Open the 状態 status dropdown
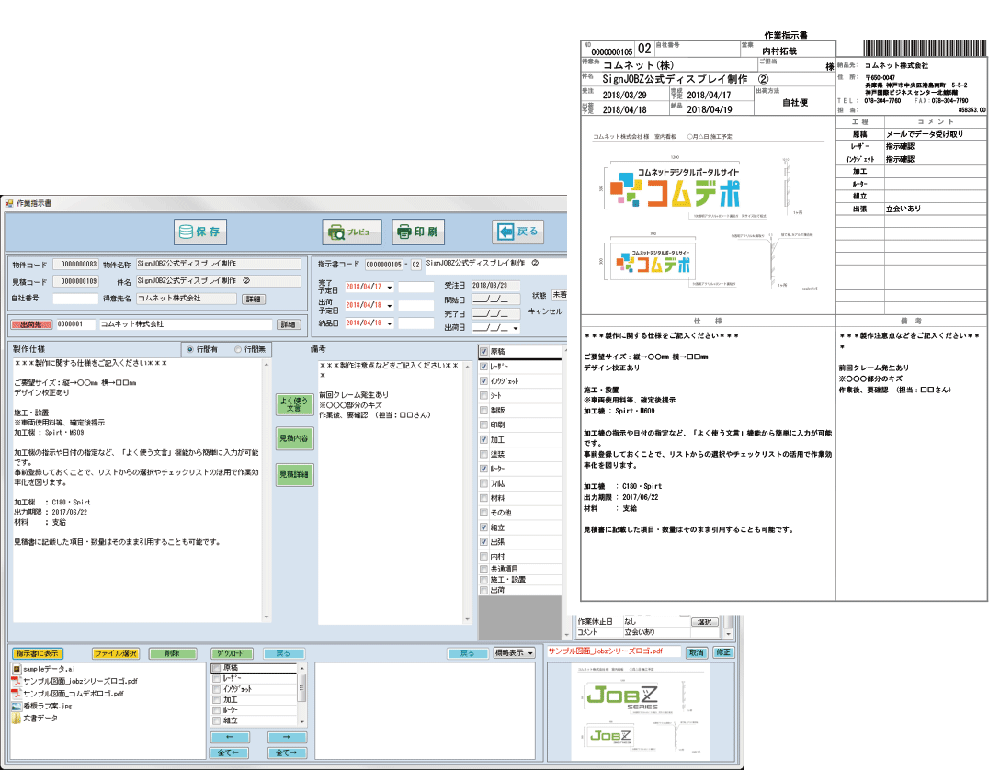1000x770 pixels. 559,295
